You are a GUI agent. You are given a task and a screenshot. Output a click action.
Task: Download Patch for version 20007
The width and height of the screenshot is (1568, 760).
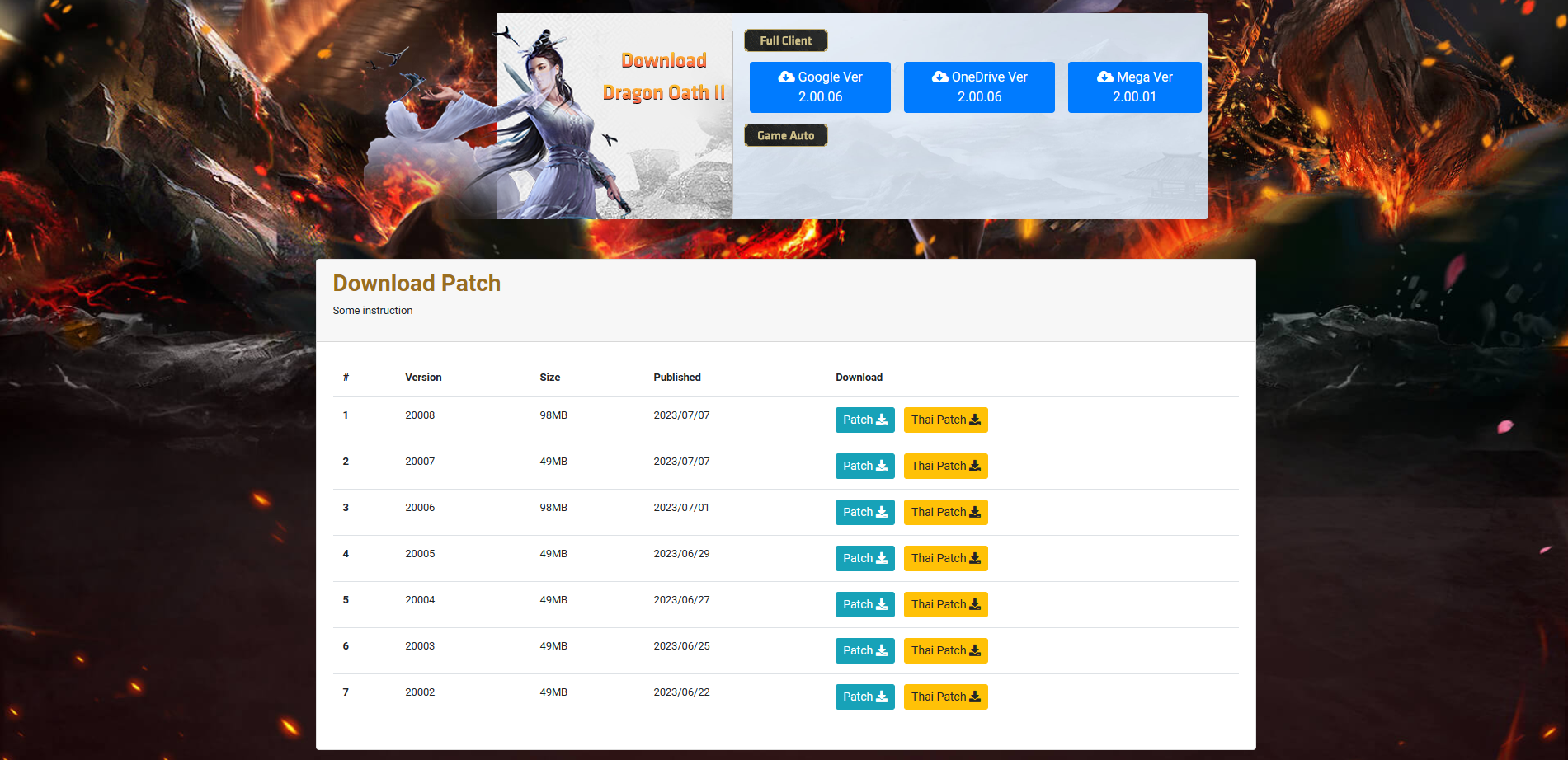pos(864,466)
